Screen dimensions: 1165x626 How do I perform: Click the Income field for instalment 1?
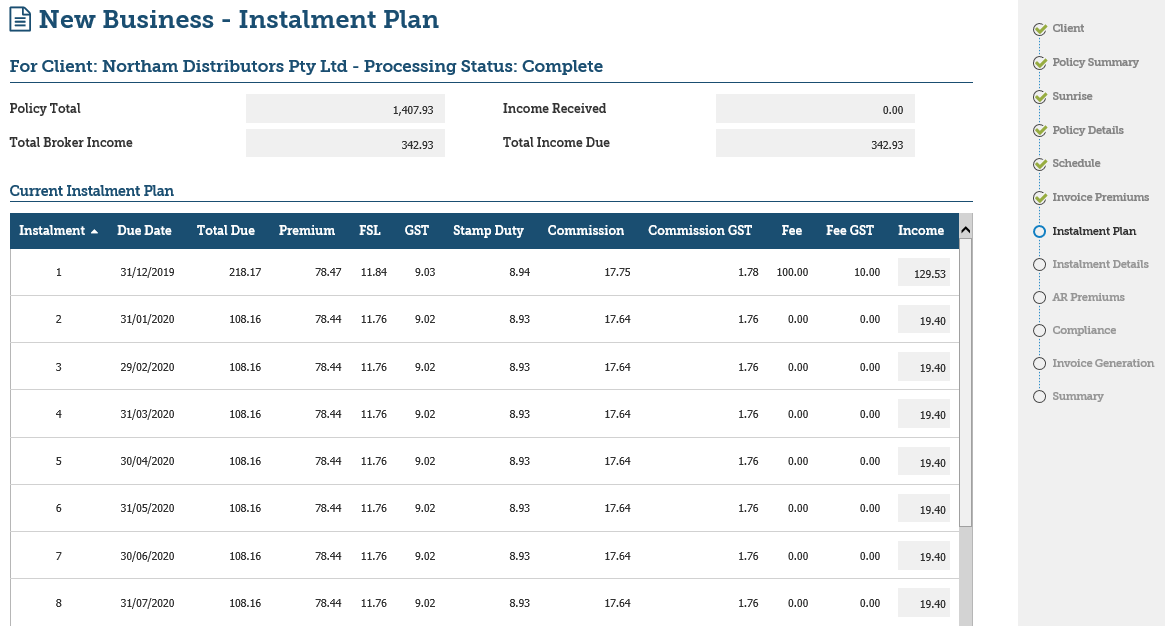click(x=922, y=273)
